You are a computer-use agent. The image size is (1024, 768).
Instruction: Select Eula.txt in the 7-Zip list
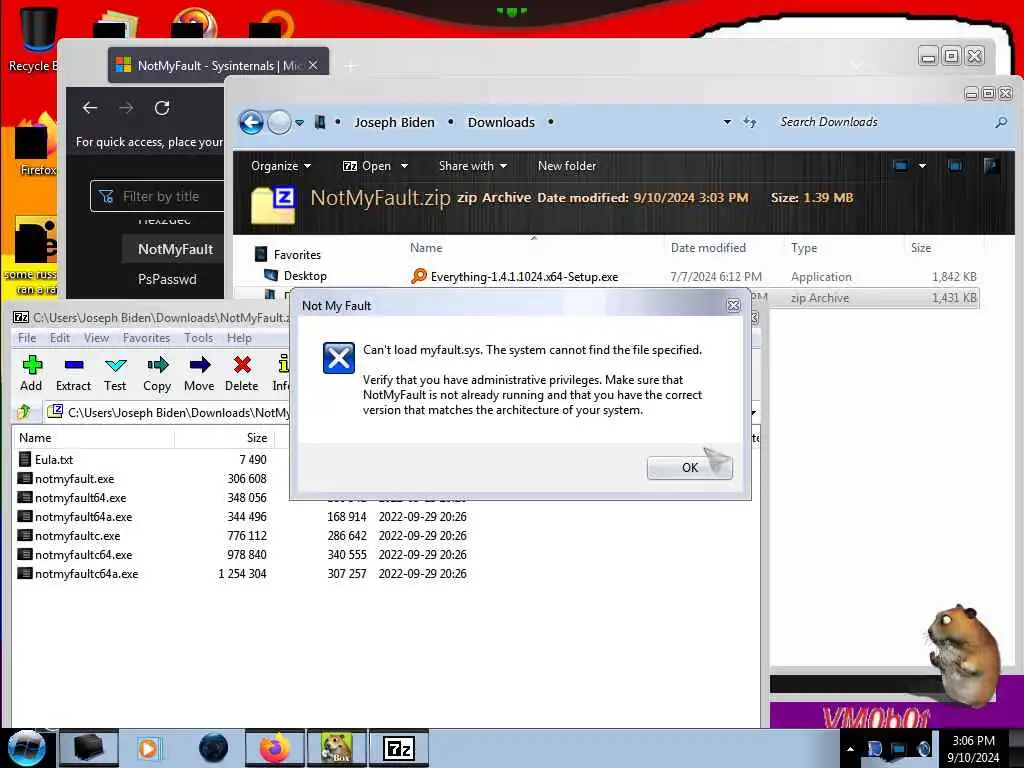coord(54,460)
